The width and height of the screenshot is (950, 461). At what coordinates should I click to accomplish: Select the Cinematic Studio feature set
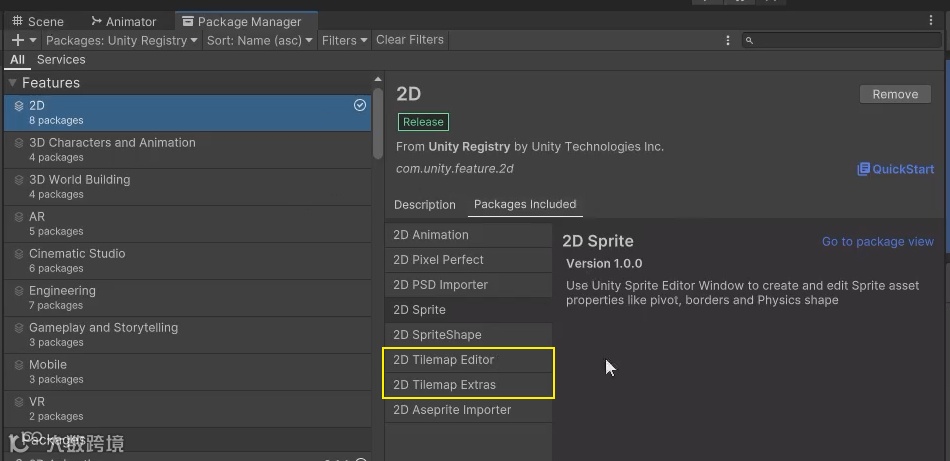[188, 260]
